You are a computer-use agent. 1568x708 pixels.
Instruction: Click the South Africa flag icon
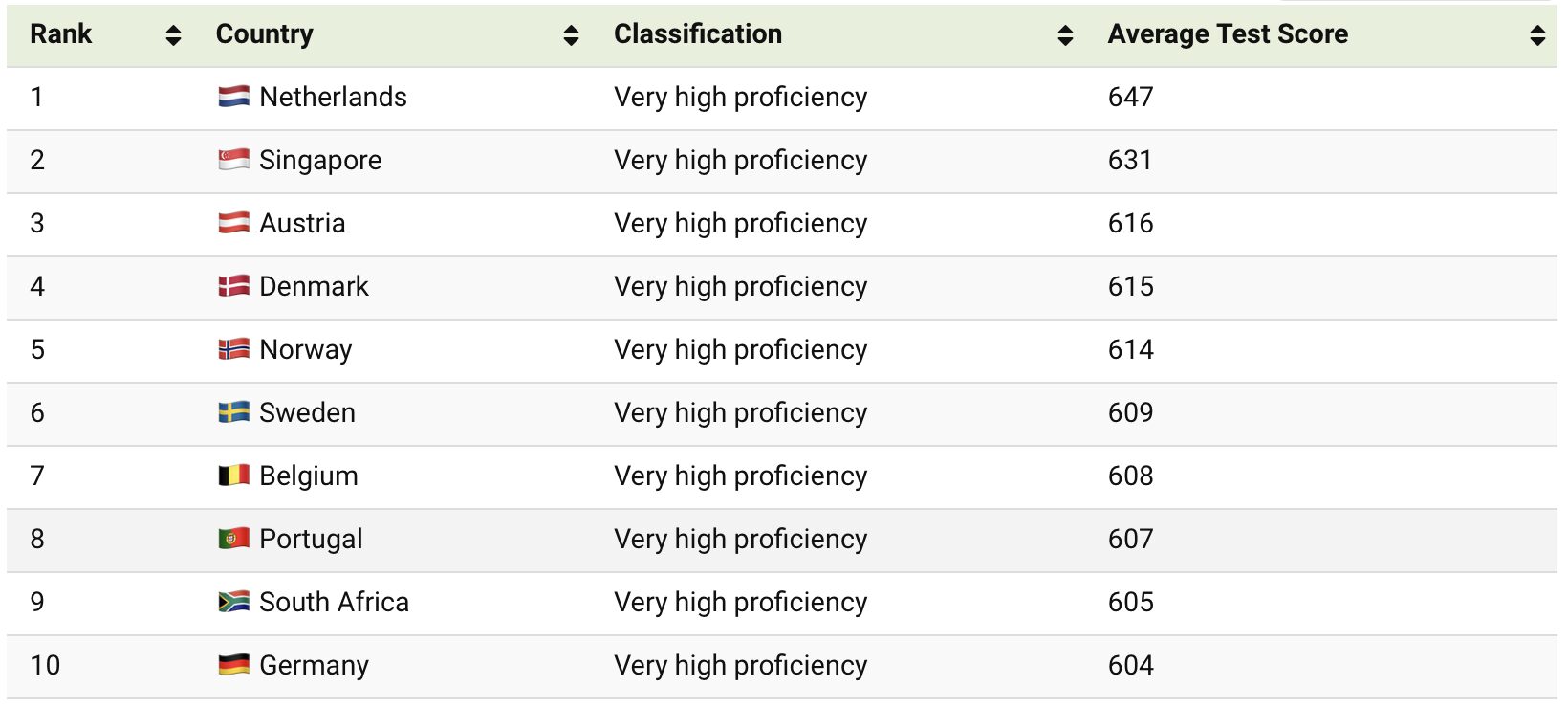coord(232,601)
